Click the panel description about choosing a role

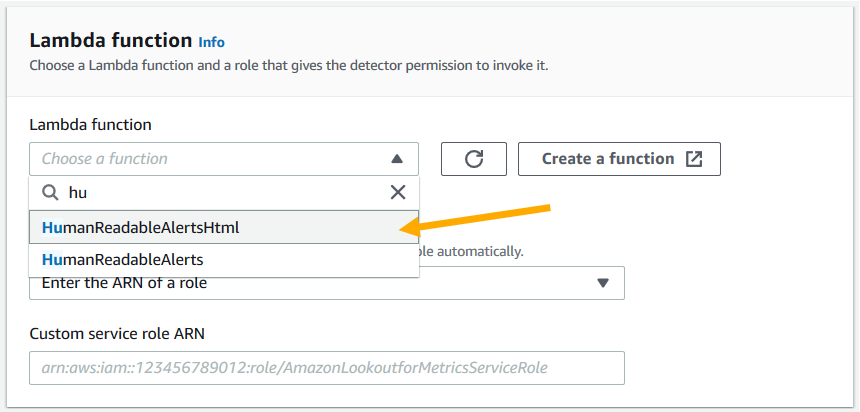pos(289,66)
